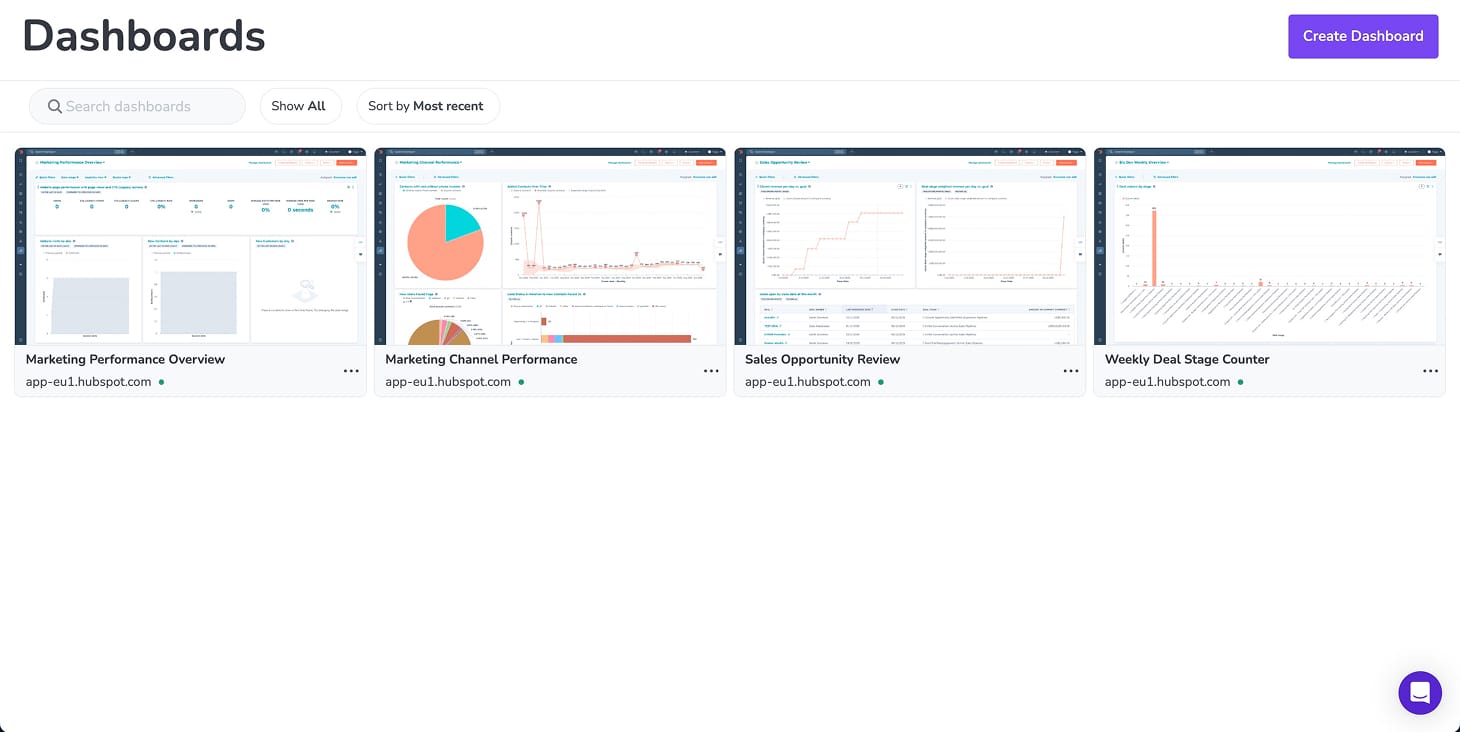Click green status dot on Weekly Deal Stage Counter
The width and height of the screenshot is (1460, 732).
(x=1241, y=382)
